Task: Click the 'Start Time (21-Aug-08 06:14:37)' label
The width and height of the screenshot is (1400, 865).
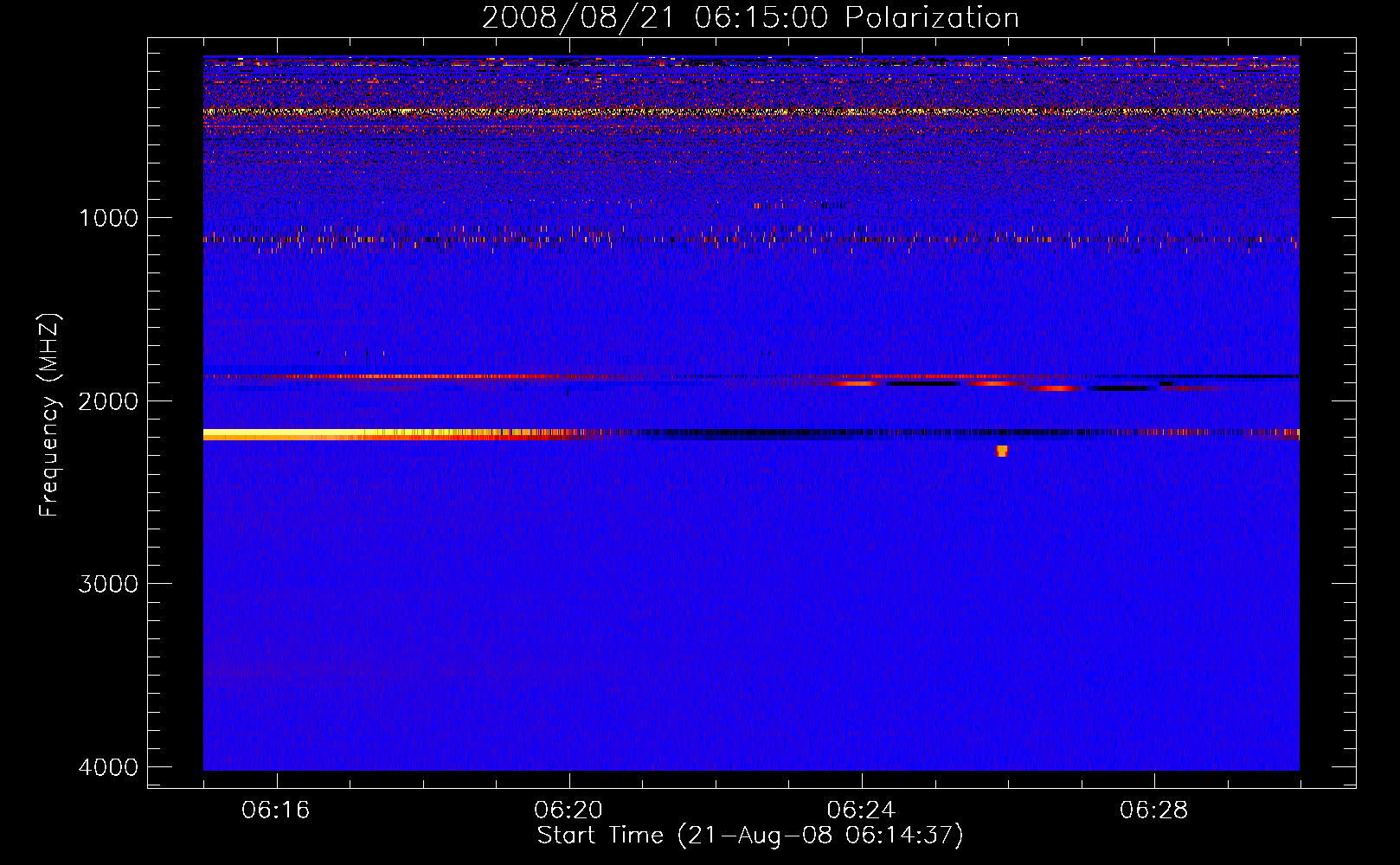Action: pos(750,836)
